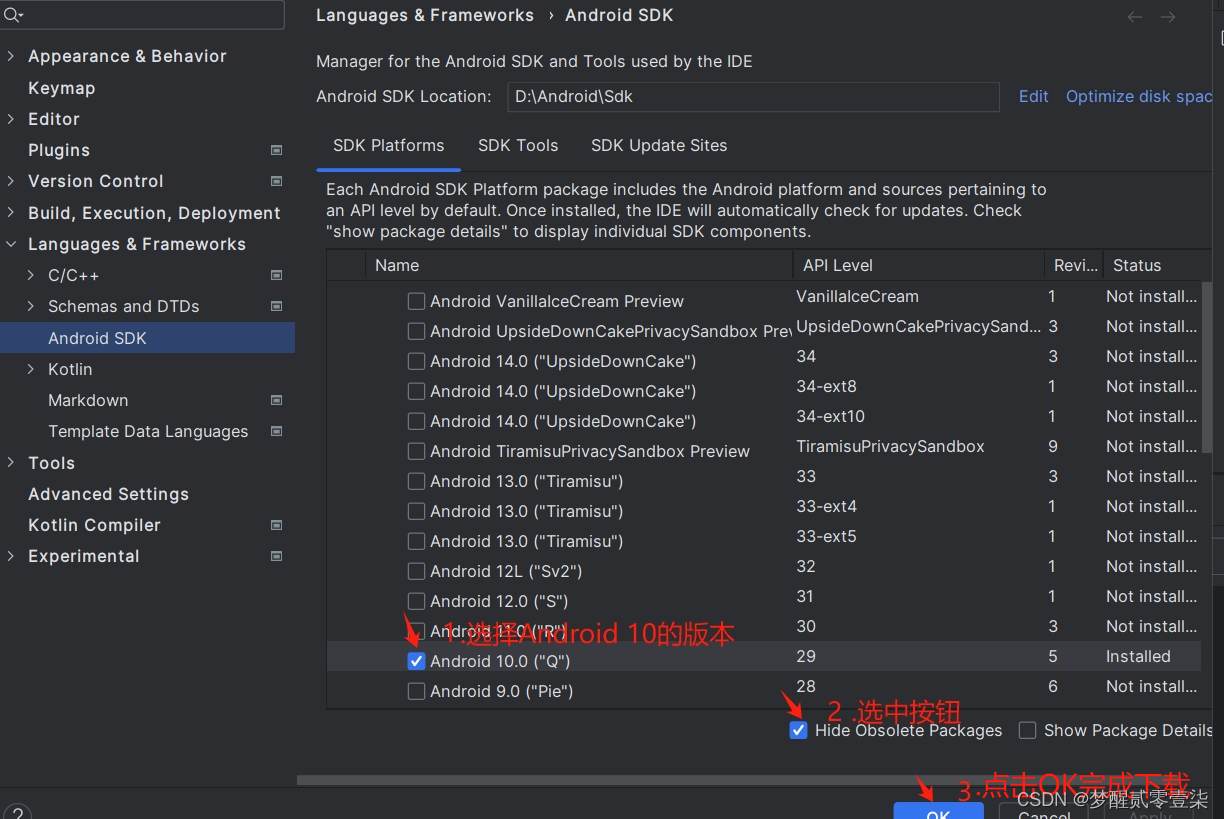This screenshot has width=1224, height=819.
Task: Click Edit link for SDK location
Action: (1033, 96)
